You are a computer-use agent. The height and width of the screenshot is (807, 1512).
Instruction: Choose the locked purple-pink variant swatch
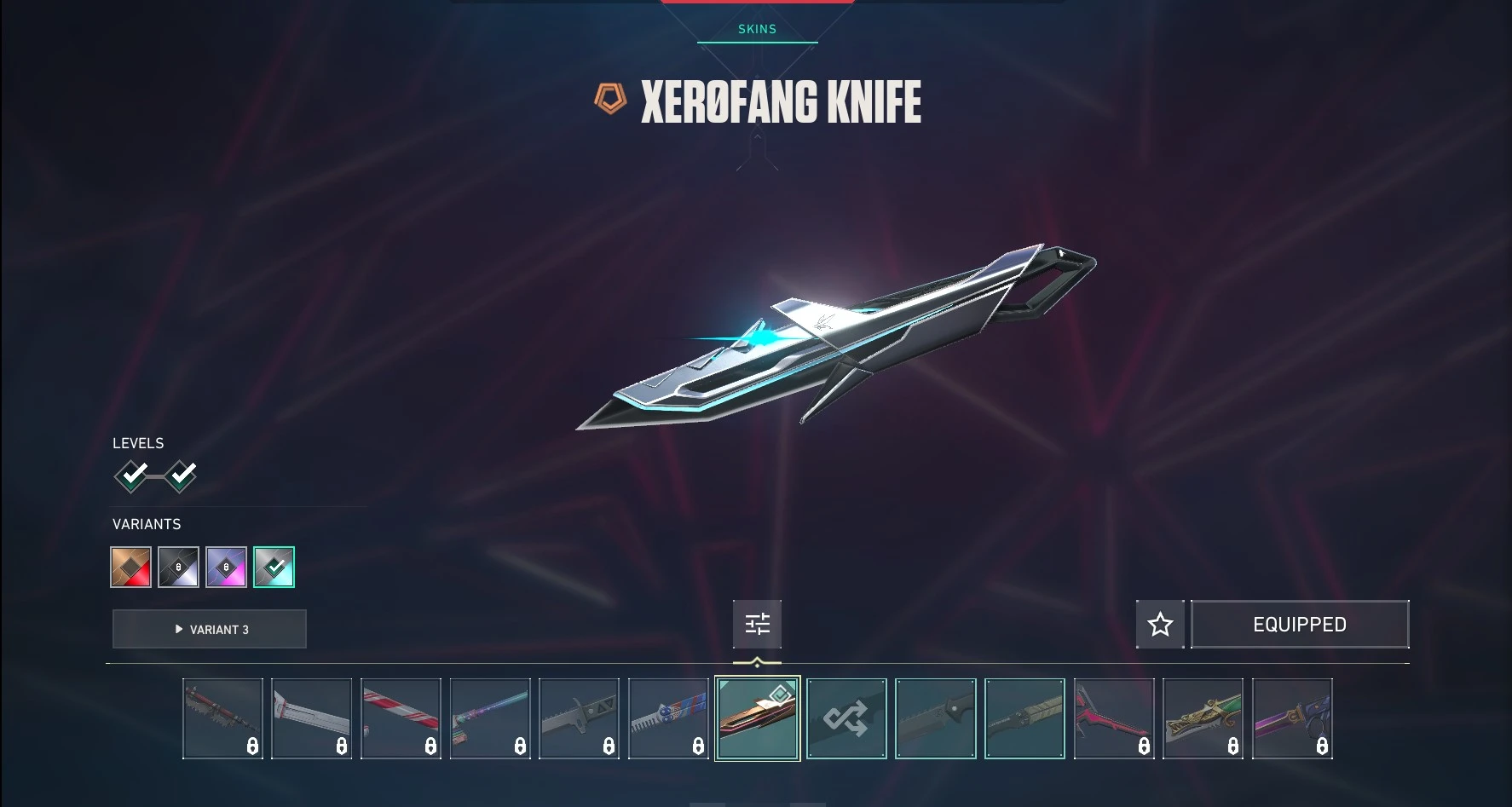coord(226,567)
